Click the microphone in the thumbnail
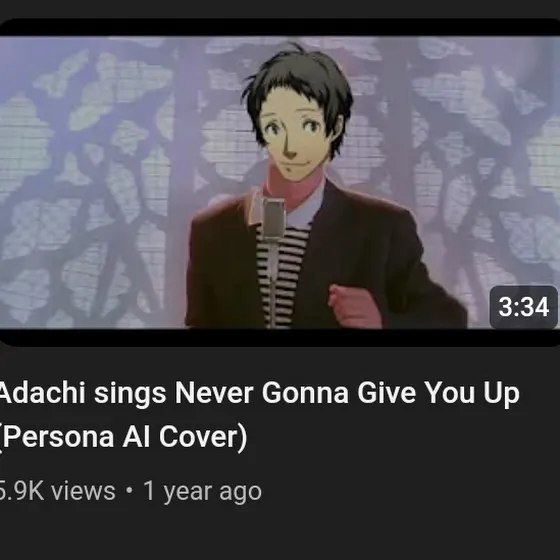Image resolution: width=560 pixels, height=560 pixels. [274, 220]
